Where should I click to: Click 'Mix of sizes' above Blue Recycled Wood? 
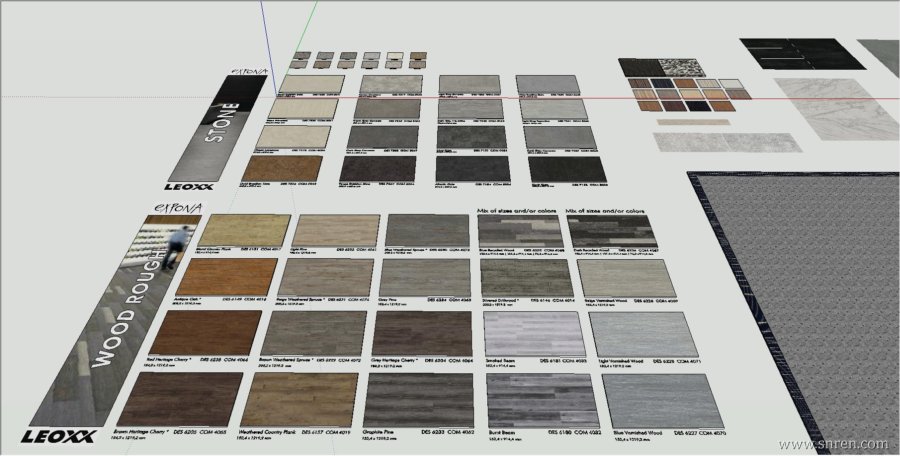[x=516, y=211]
